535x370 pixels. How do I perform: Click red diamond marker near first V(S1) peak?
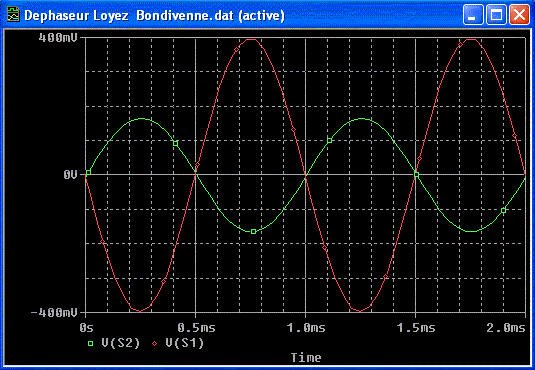point(236,50)
